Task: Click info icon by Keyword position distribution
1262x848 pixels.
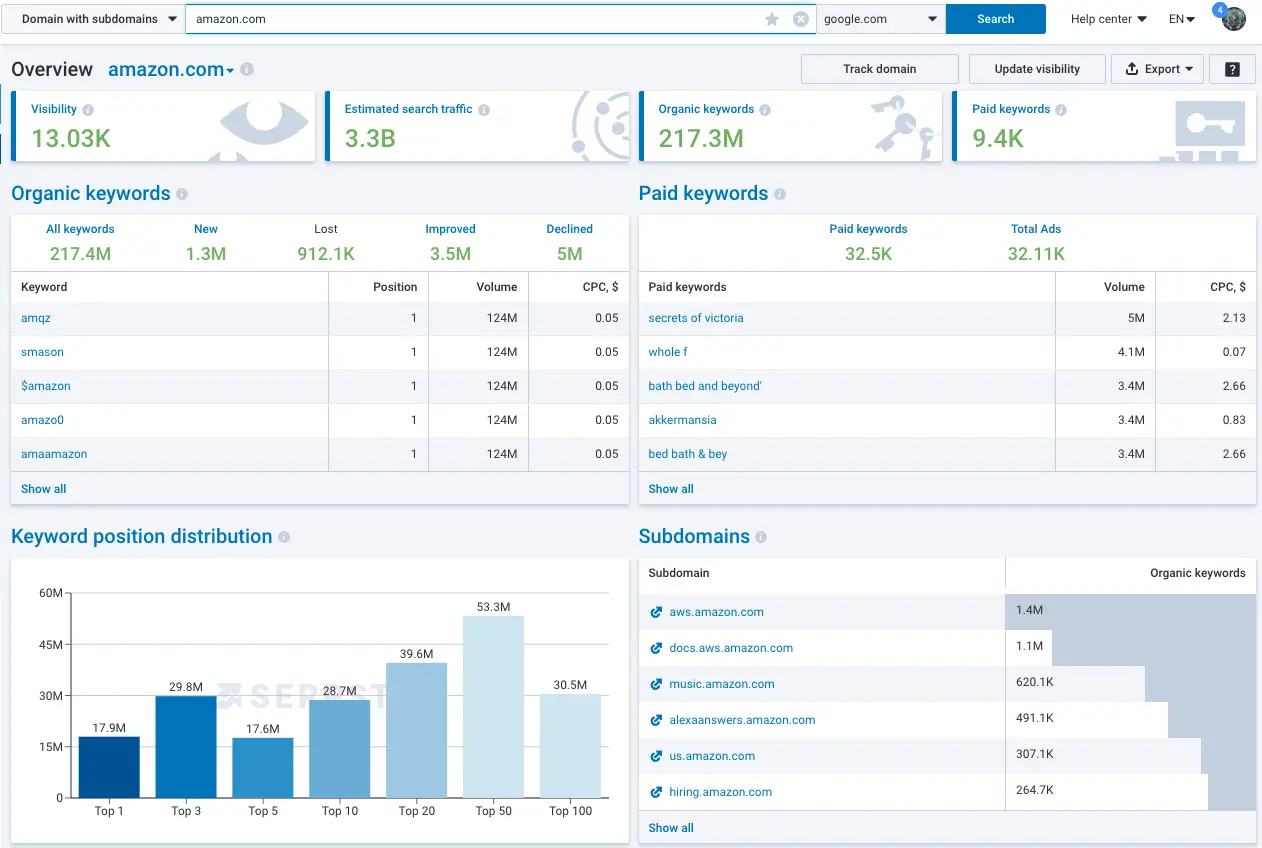Action: click(284, 537)
